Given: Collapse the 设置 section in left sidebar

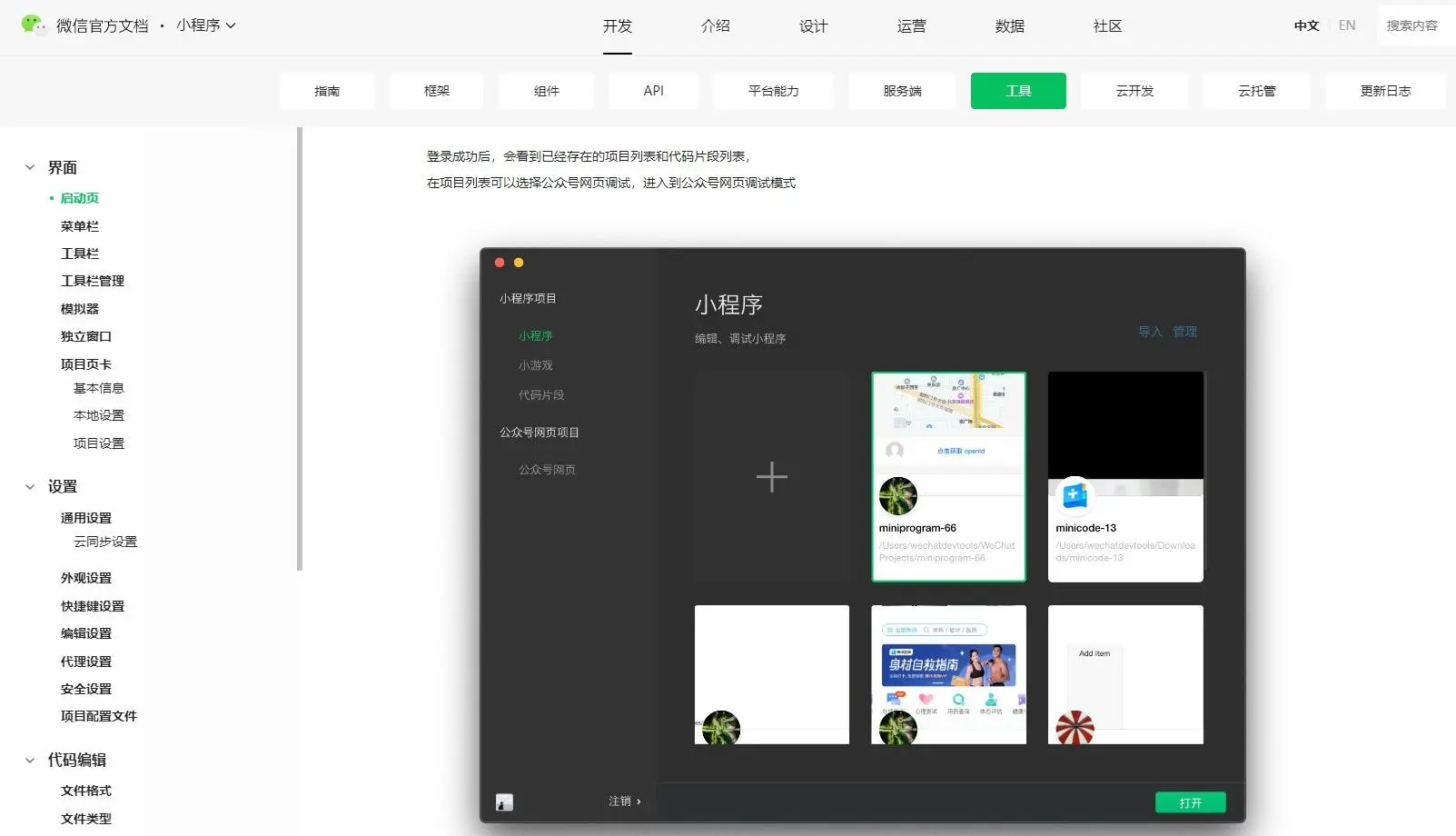Looking at the screenshot, I should tap(30, 486).
